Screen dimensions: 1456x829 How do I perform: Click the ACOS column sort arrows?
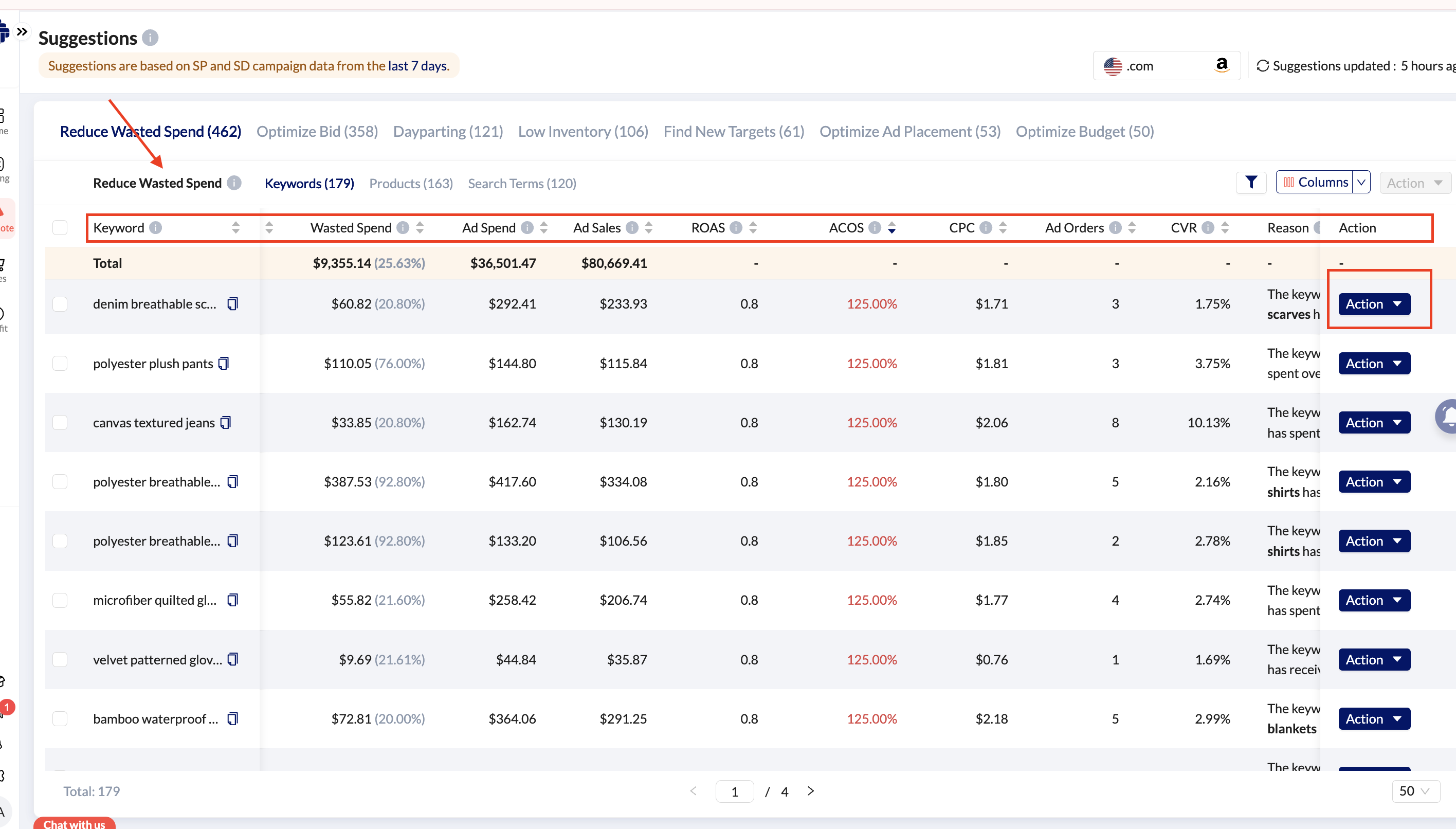click(891, 228)
